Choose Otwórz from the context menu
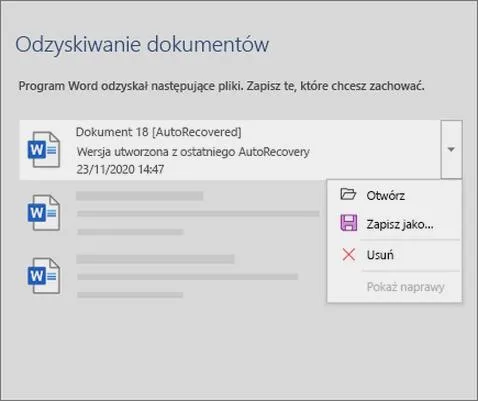The width and height of the screenshot is (478, 401). click(395, 195)
